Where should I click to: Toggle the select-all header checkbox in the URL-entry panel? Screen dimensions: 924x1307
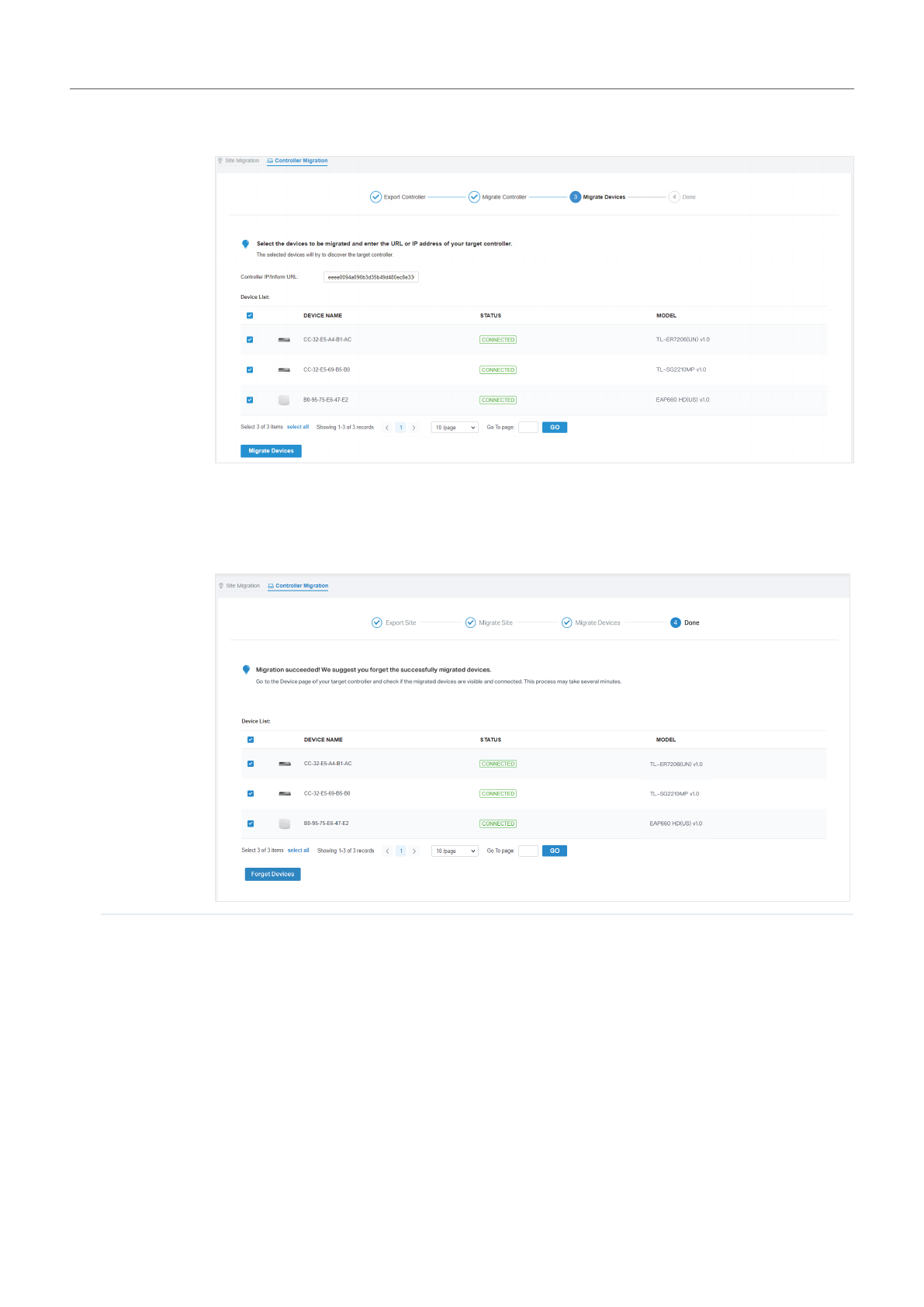pos(250,316)
